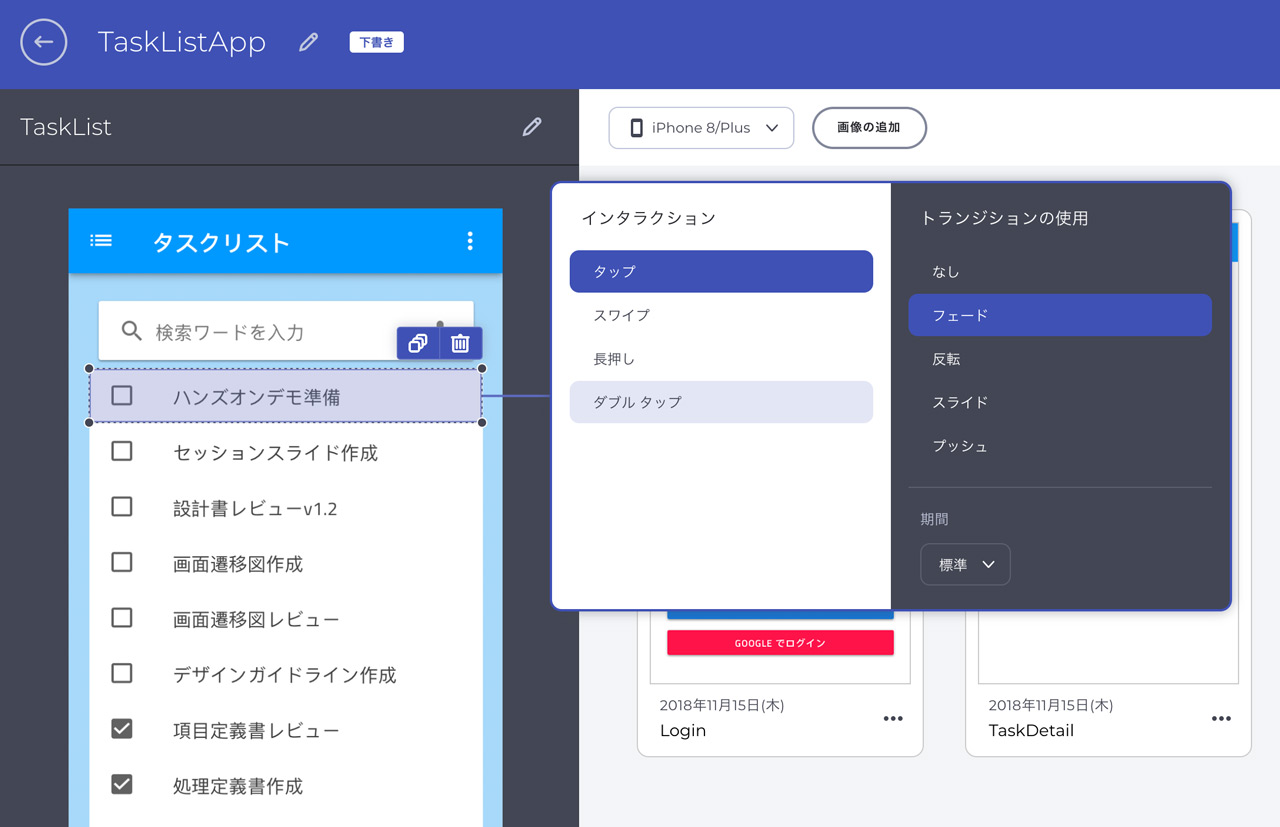Viewport: 1280px width, 827px height.
Task: Duplicate the selected hotspot with copy icon
Action: tap(418, 343)
